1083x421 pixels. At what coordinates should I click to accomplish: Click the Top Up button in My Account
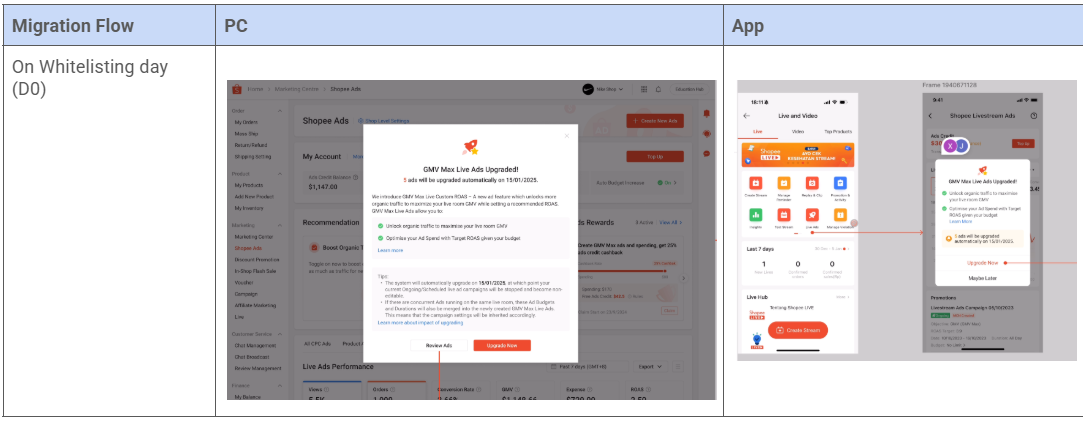click(655, 157)
